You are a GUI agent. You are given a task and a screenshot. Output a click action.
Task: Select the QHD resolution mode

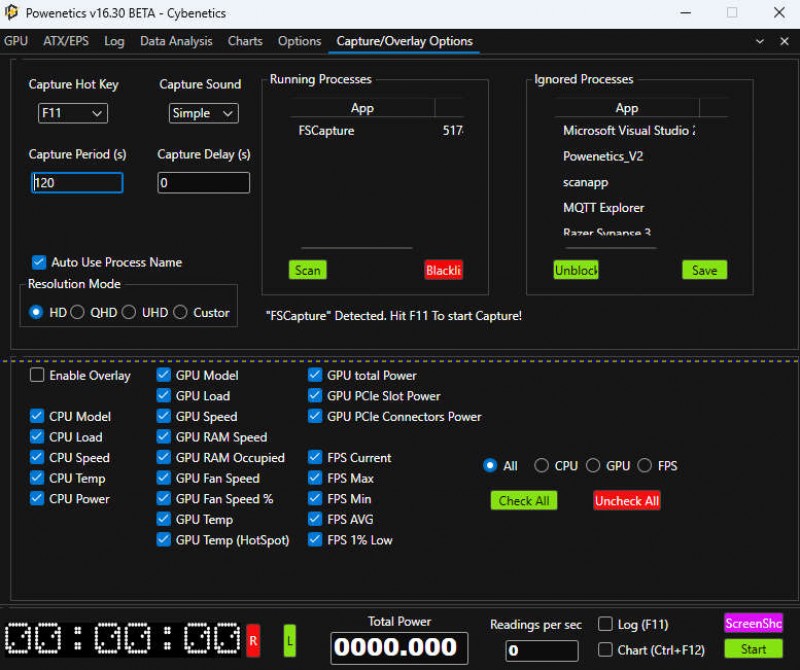[x=79, y=312]
